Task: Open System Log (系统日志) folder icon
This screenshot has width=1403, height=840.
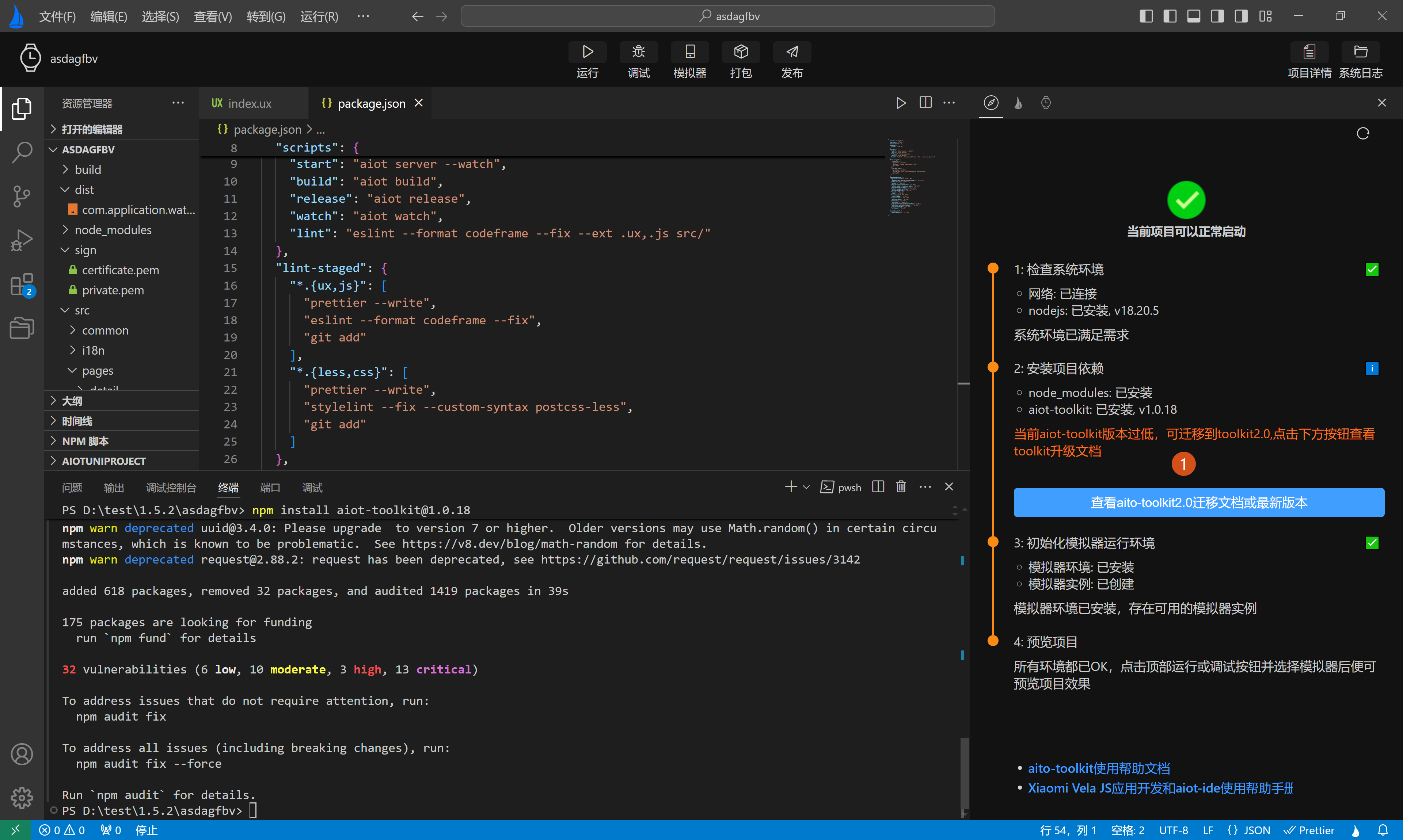Action: coord(1361,51)
